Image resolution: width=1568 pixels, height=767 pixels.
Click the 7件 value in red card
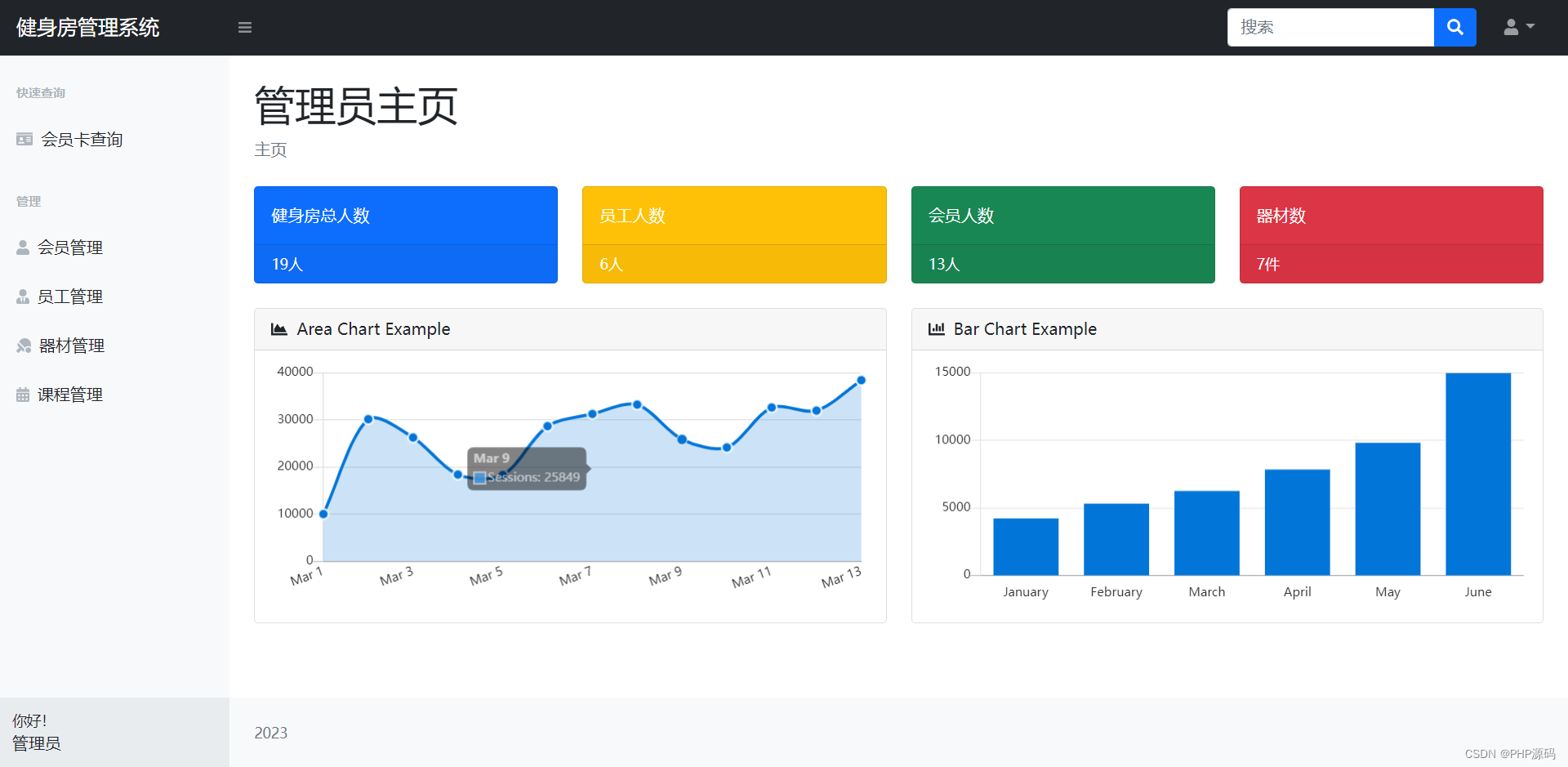click(1268, 264)
